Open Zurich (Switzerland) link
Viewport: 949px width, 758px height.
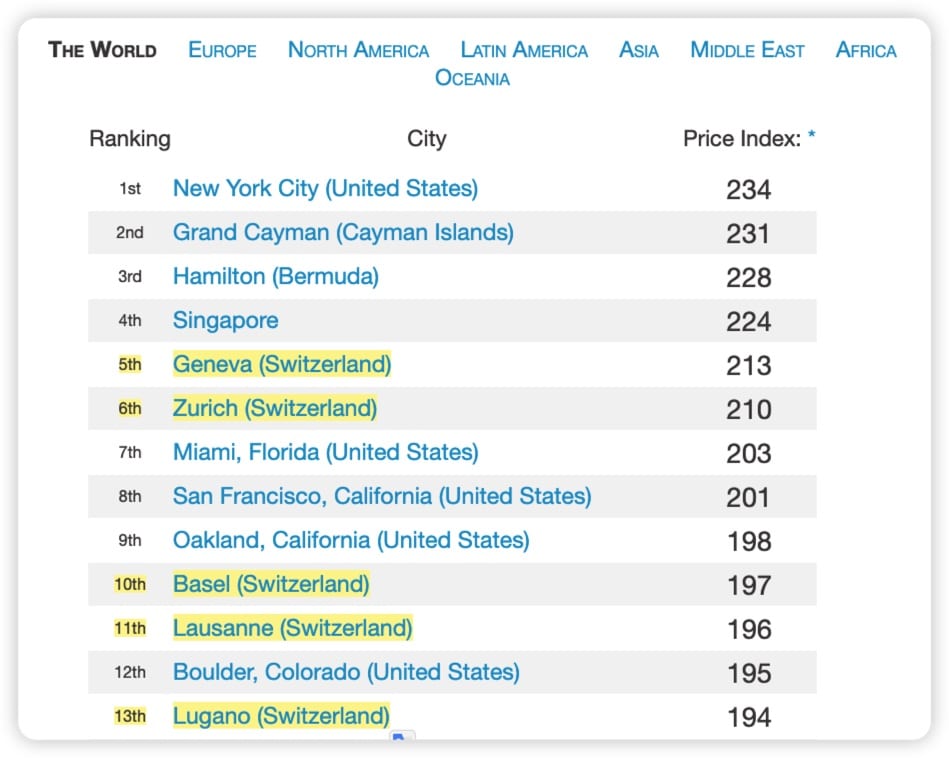pos(275,408)
